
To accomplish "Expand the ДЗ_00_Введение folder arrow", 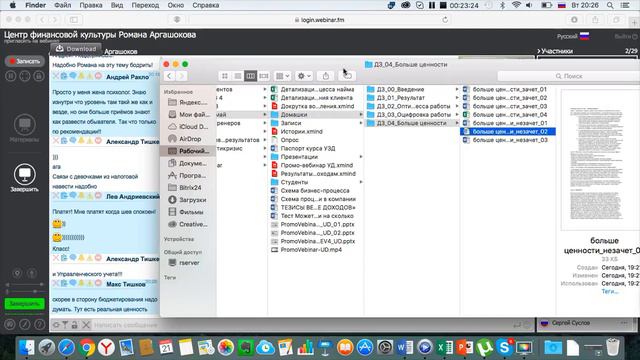I will click(457, 89).
